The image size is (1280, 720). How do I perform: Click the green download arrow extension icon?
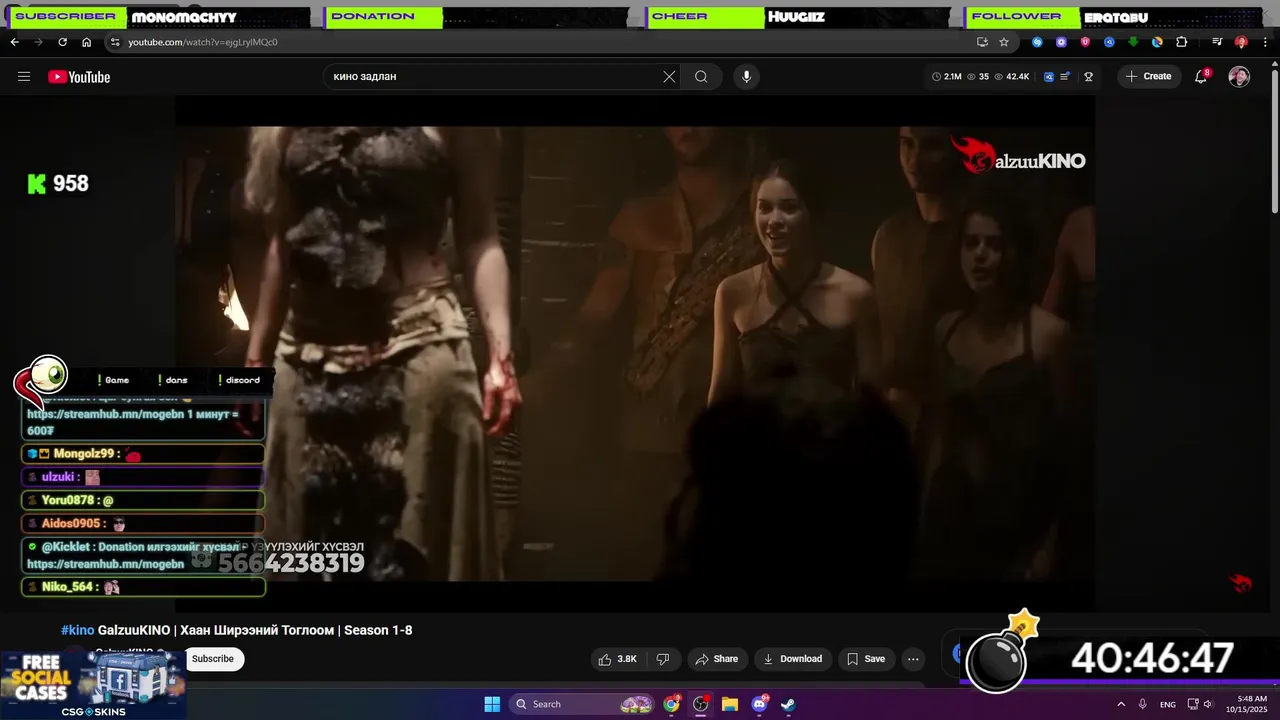coord(1133,42)
